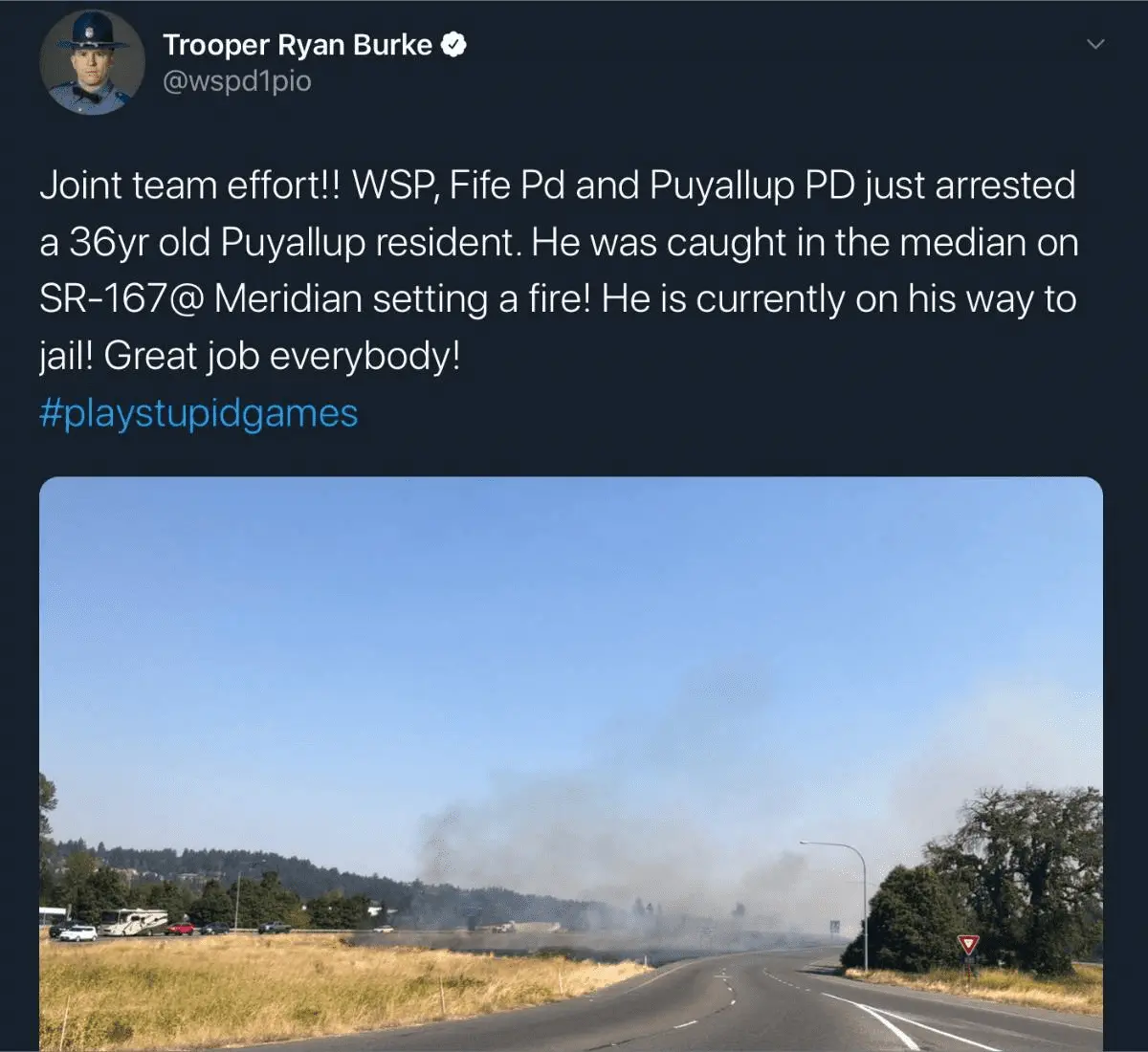Click the white RV in the photo
This screenshot has width=1148, height=1052.
[134, 922]
